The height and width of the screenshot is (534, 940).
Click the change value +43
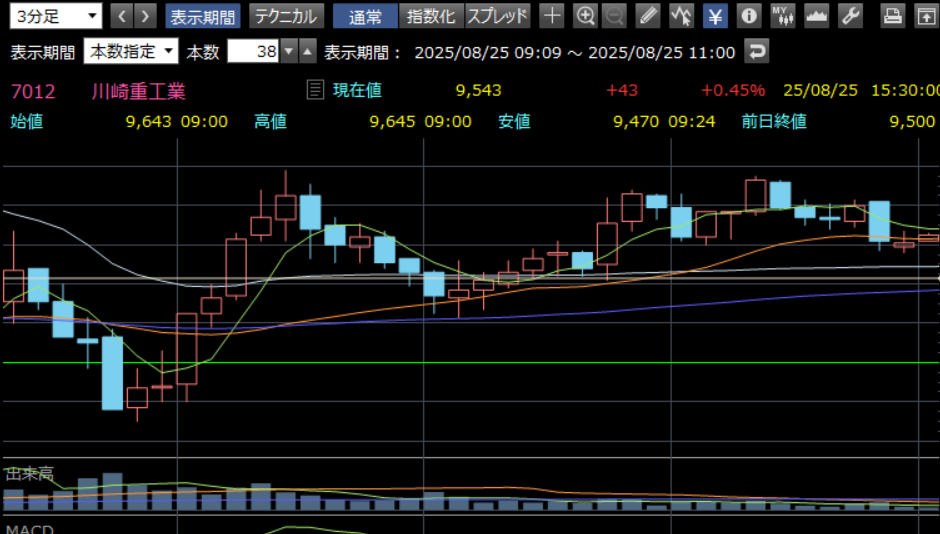(622, 90)
